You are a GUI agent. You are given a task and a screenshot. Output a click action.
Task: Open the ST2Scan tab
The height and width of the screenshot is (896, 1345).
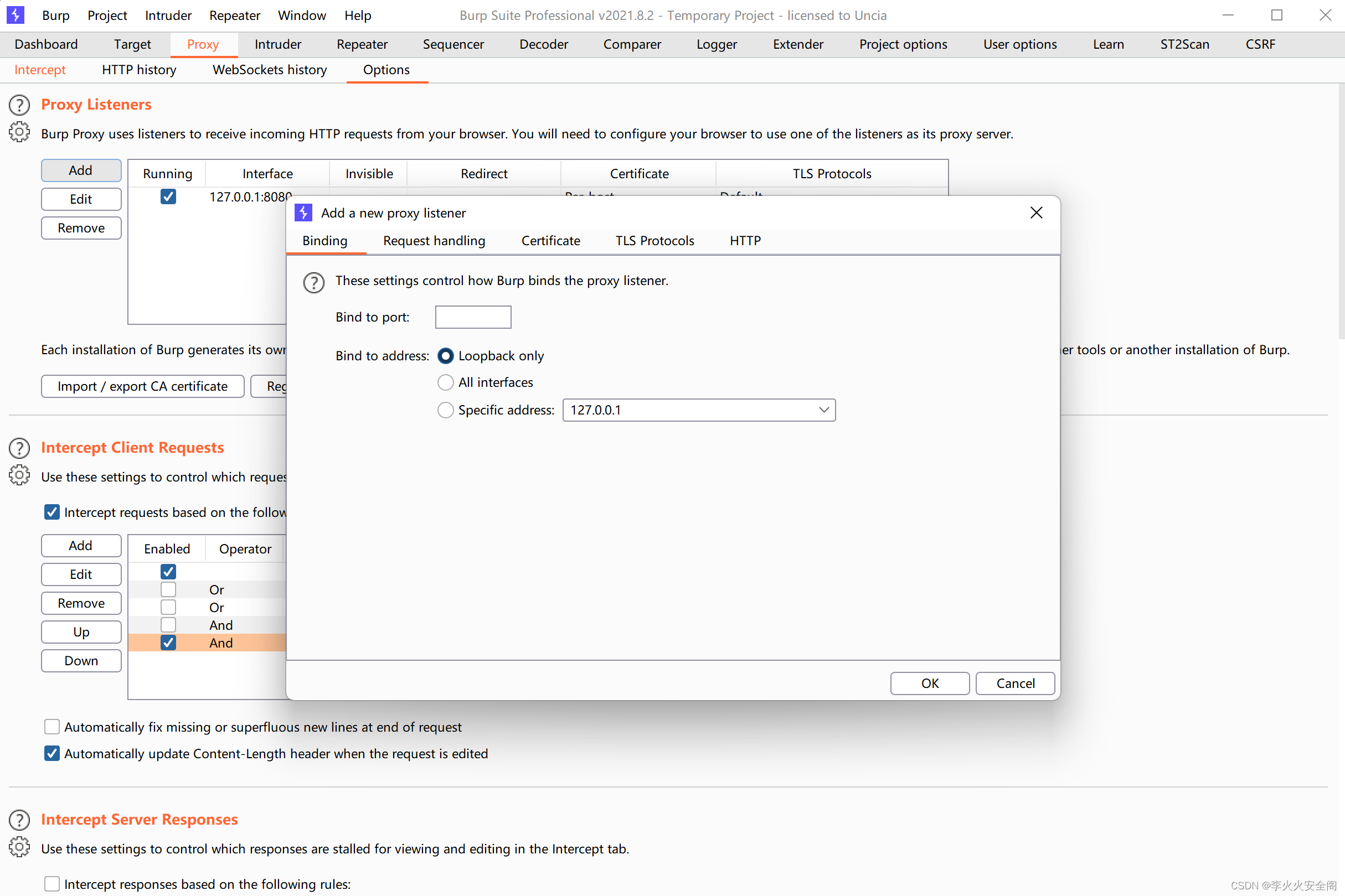coord(1184,44)
